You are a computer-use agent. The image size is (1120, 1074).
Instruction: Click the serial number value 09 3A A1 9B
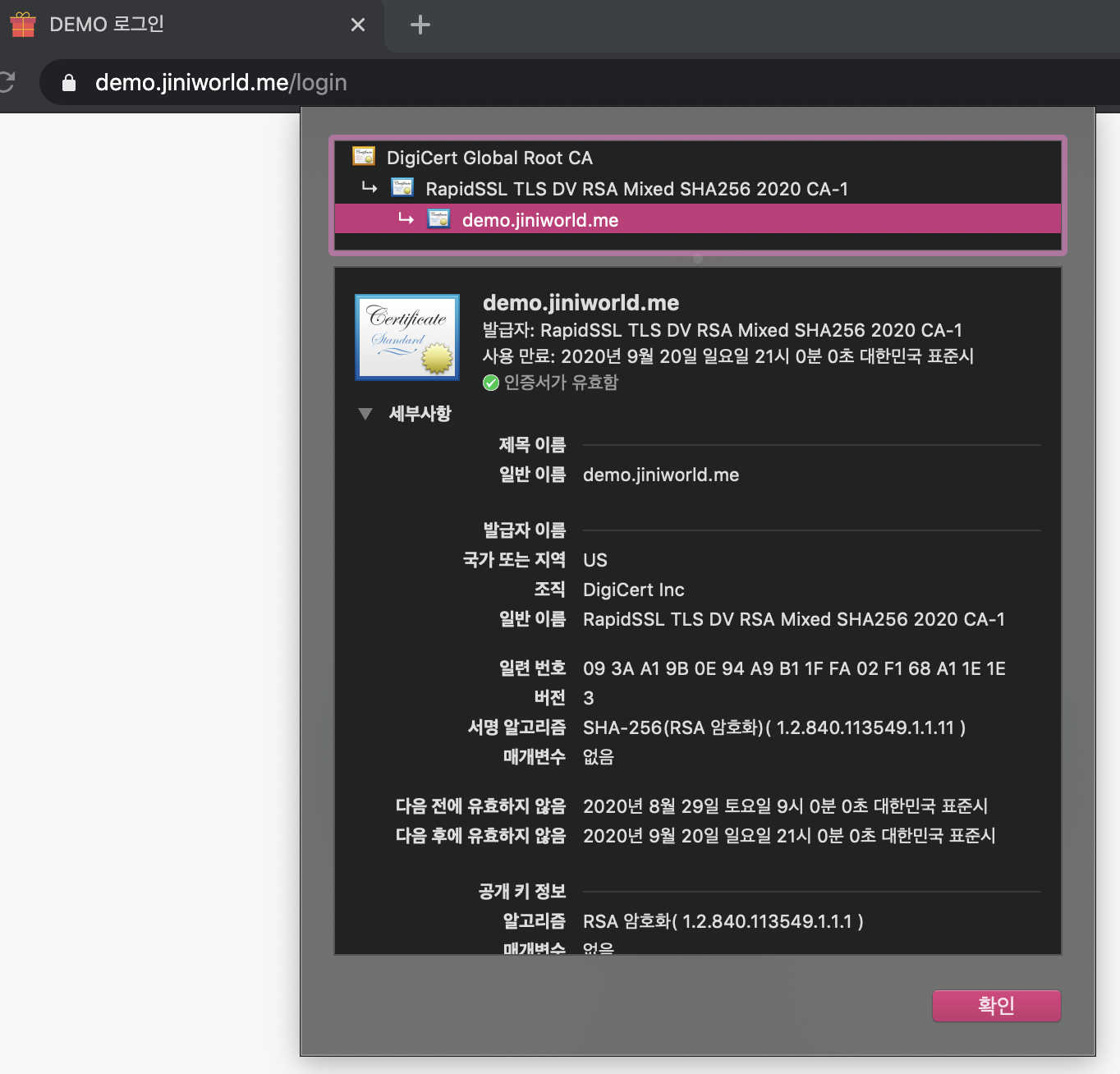click(794, 668)
